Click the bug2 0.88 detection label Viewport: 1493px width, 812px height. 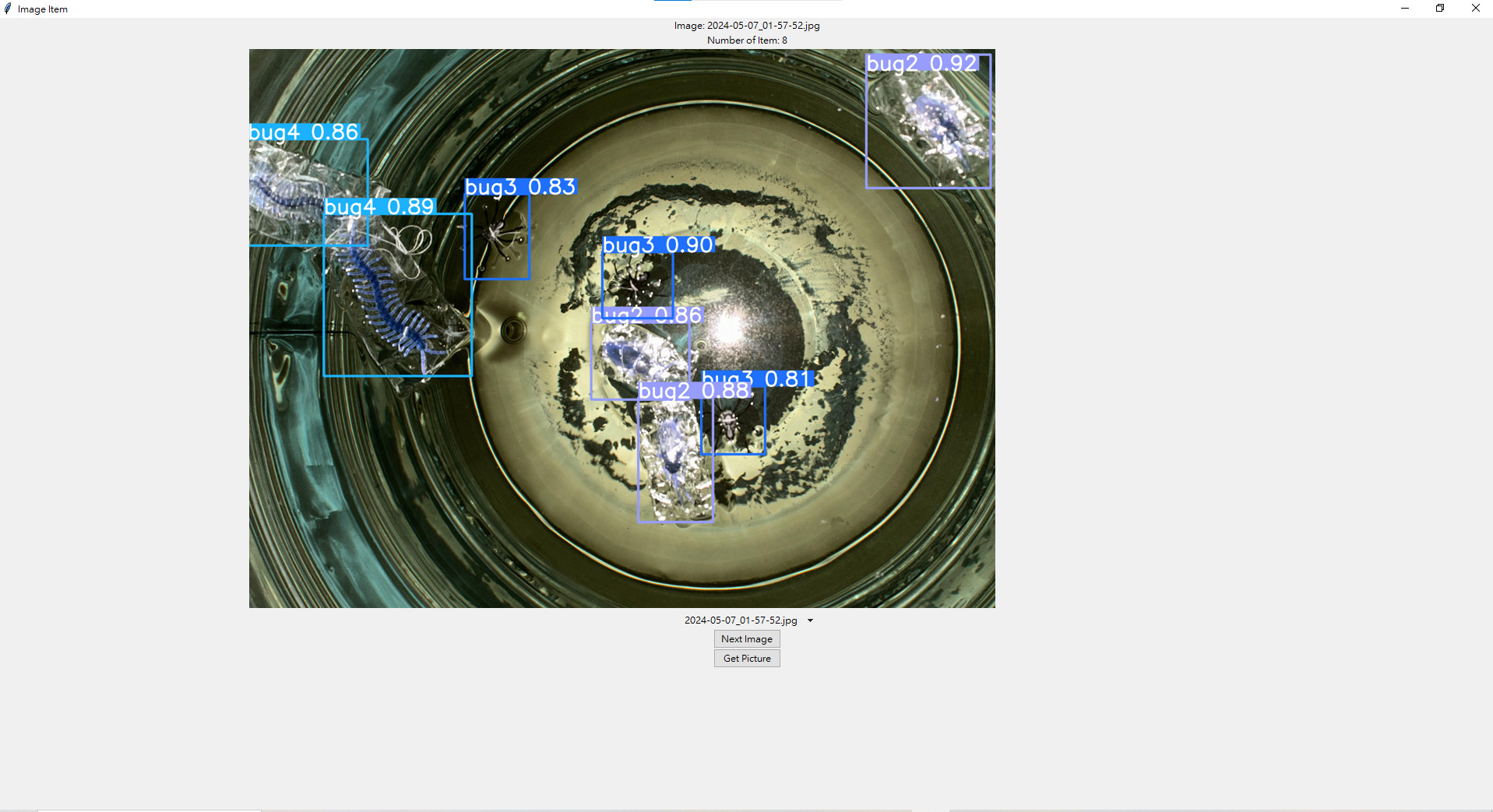(693, 391)
